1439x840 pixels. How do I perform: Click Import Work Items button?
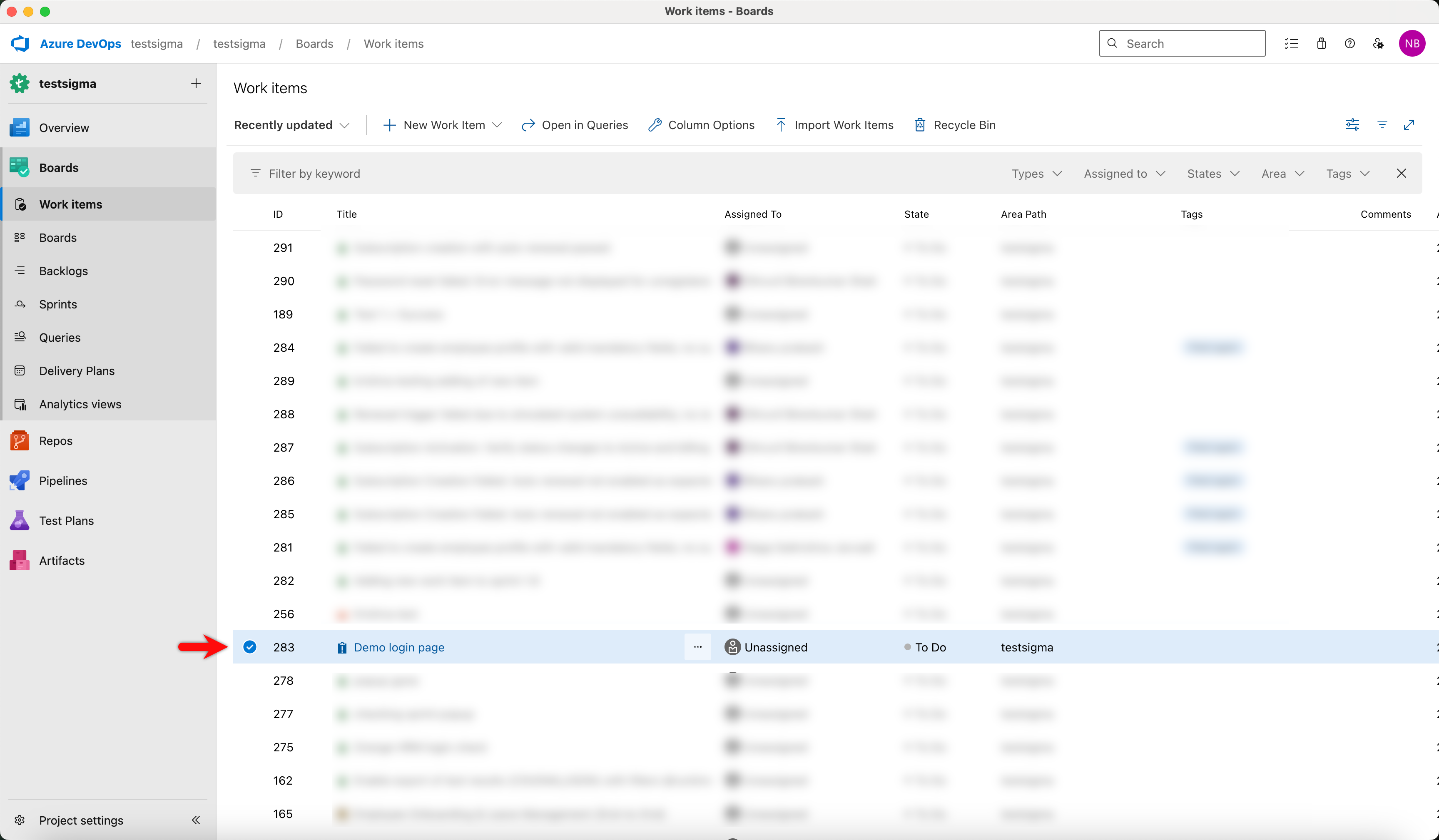click(834, 124)
